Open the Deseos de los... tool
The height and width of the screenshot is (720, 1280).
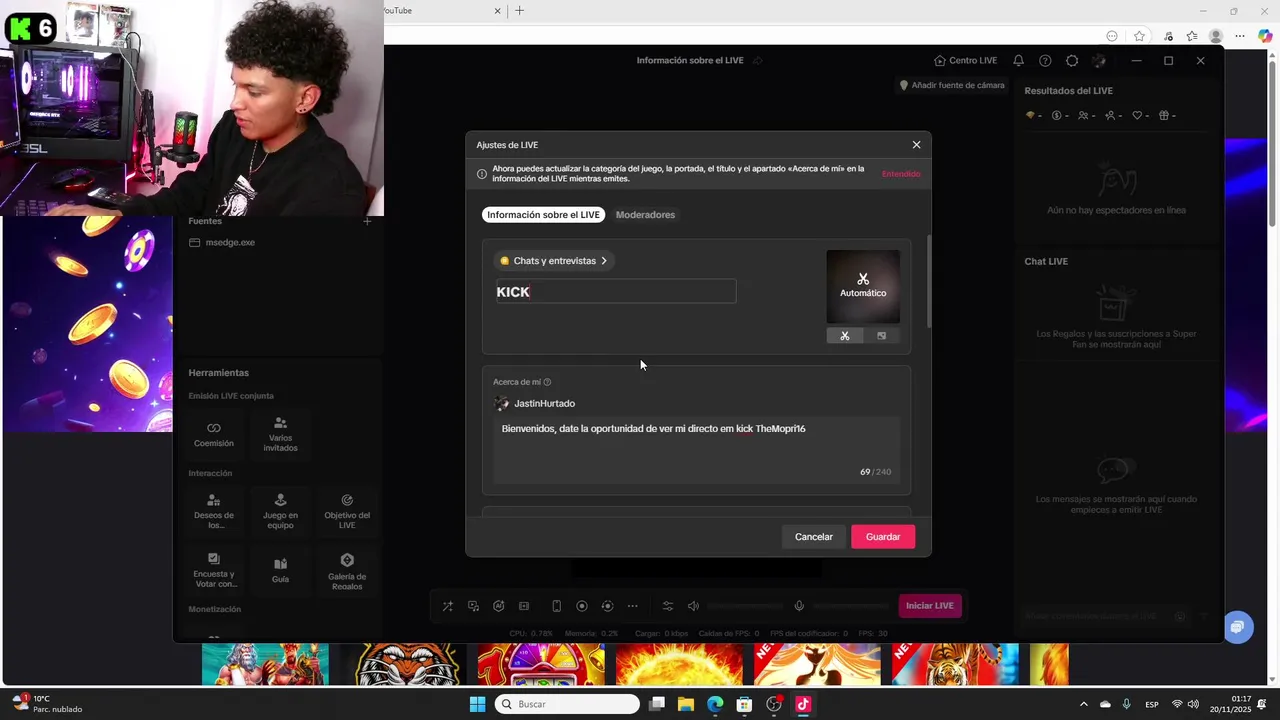(x=214, y=511)
